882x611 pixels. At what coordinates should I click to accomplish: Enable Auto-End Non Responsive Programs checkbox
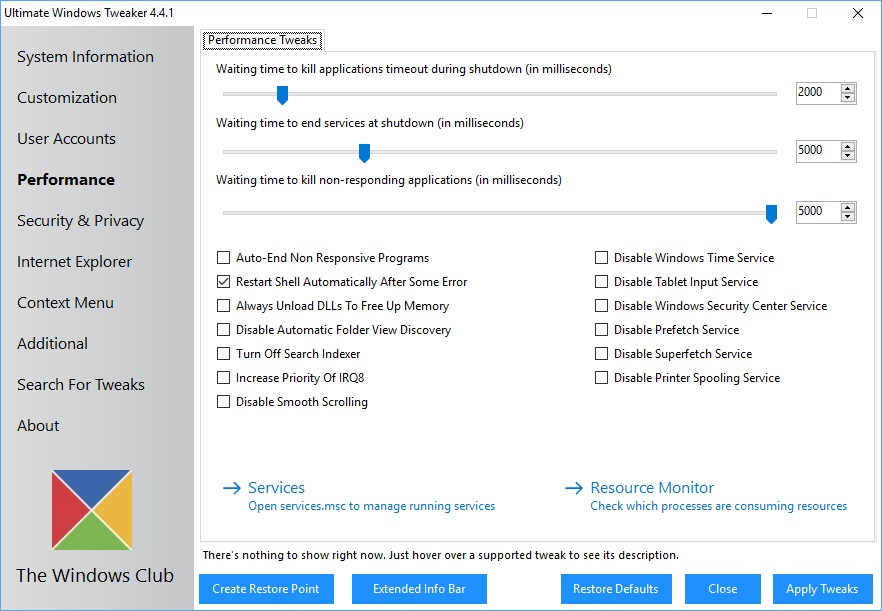click(x=223, y=258)
